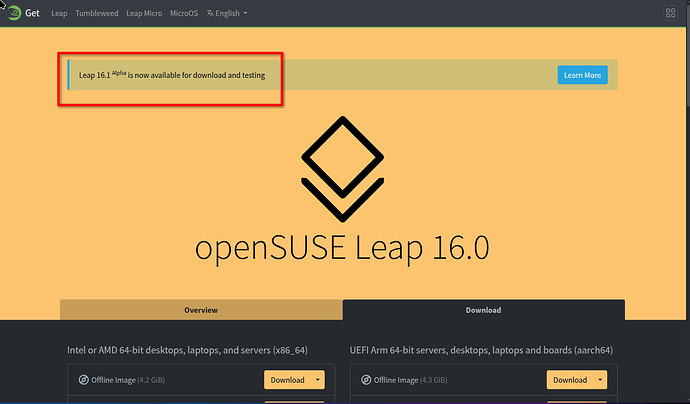The width and height of the screenshot is (690, 404).
Task: Open the Tumbleweed navigation link
Action: [97, 13]
